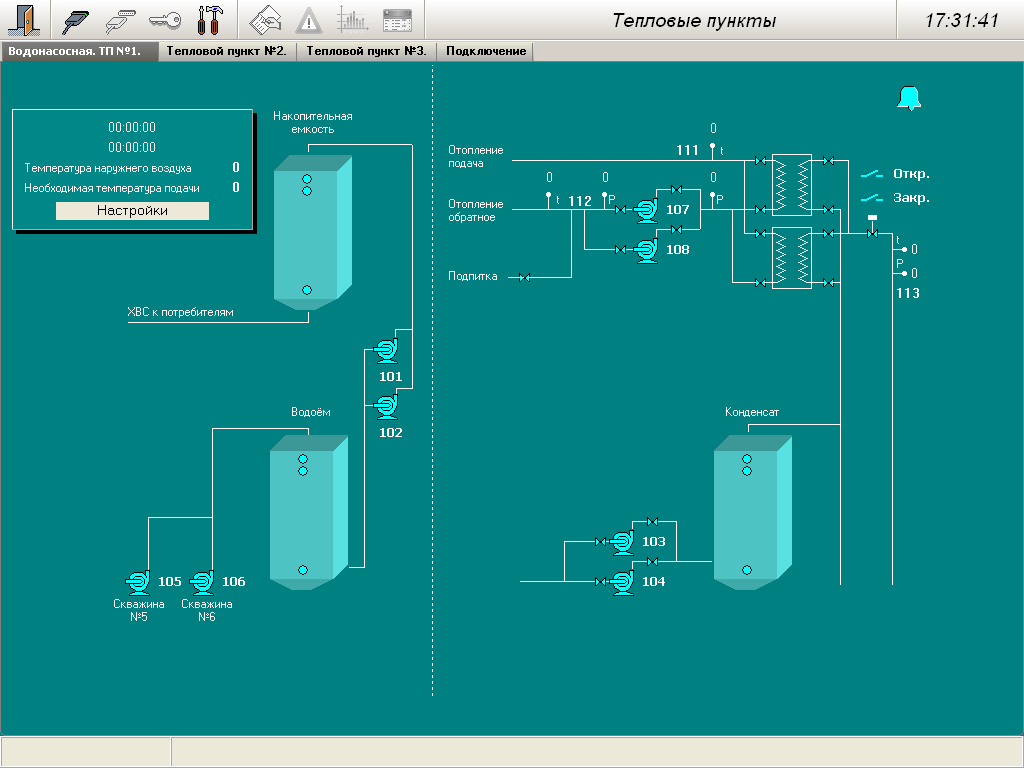The width and height of the screenshot is (1024, 768).
Task: Click the alarm bell icon
Action: pos(910,98)
